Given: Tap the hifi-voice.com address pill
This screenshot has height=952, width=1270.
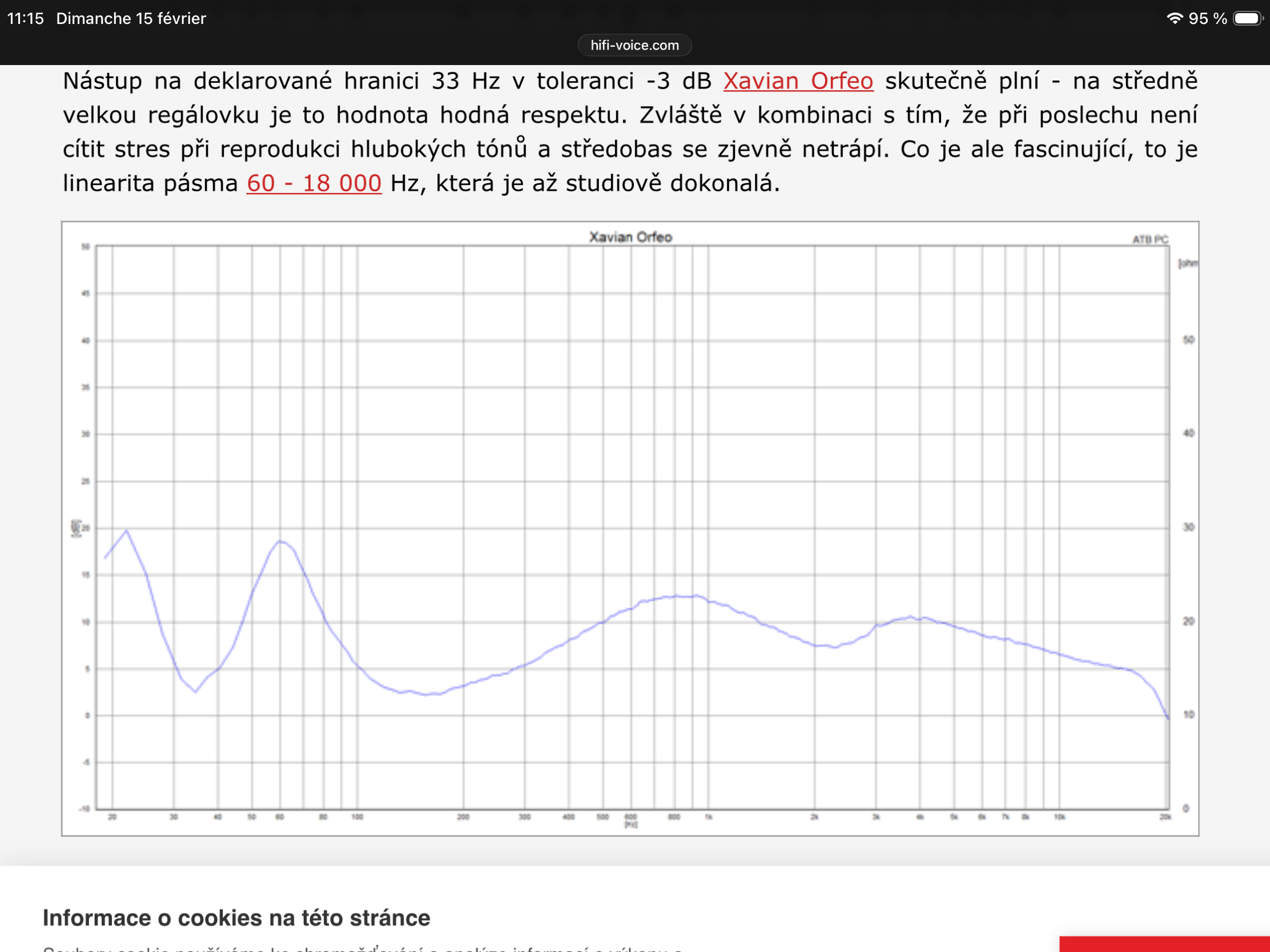Looking at the screenshot, I should pyautogui.click(x=634, y=45).
